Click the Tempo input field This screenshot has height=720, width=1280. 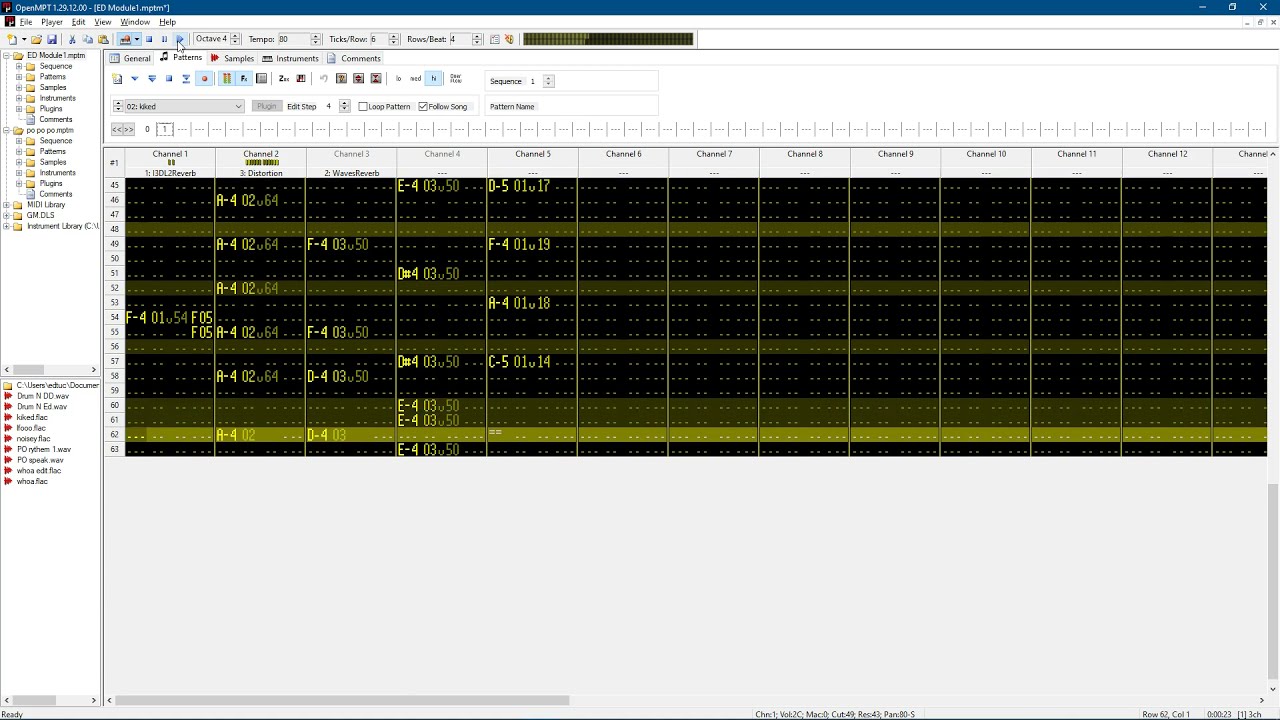click(x=293, y=39)
